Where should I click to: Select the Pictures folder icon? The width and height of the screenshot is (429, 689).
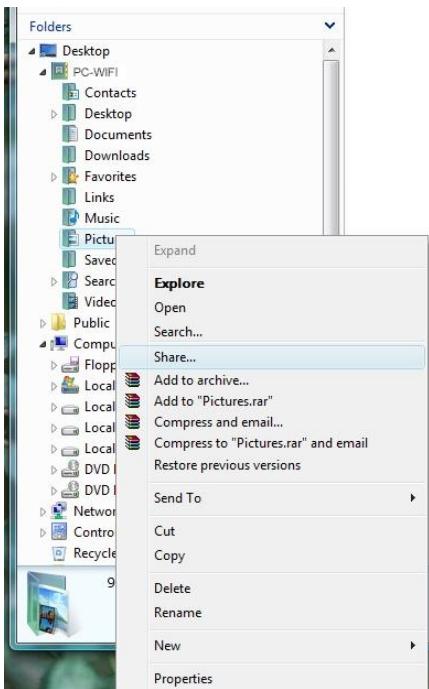tap(70, 239)
